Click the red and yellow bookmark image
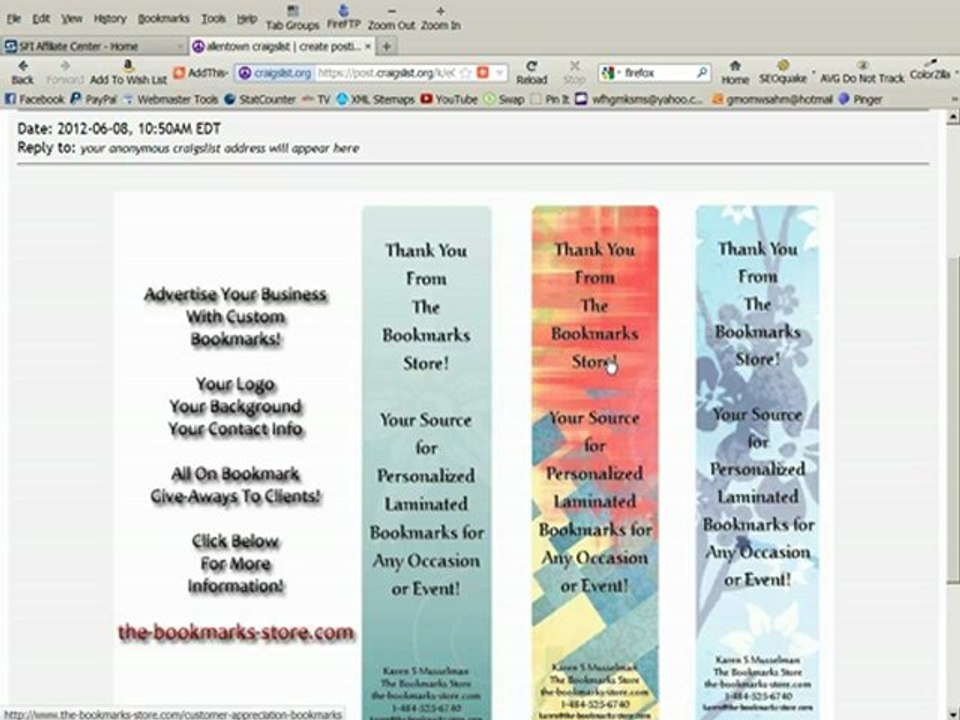960x720 pixels. [x=595, y=462]
